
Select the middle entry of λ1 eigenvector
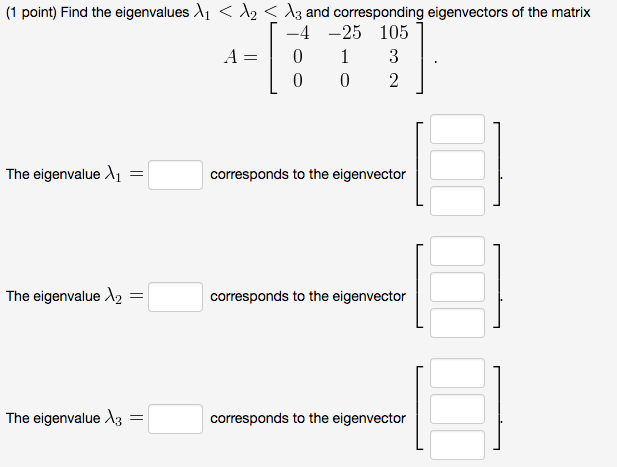(457, 165)
